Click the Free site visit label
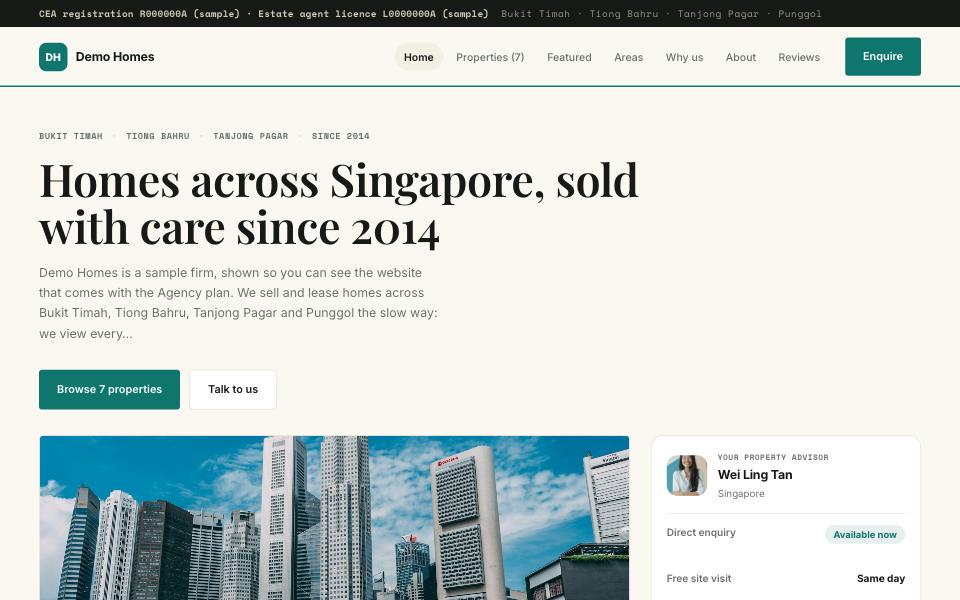The image size is (960, 600). pyautogui.click(x=699, y=579)
